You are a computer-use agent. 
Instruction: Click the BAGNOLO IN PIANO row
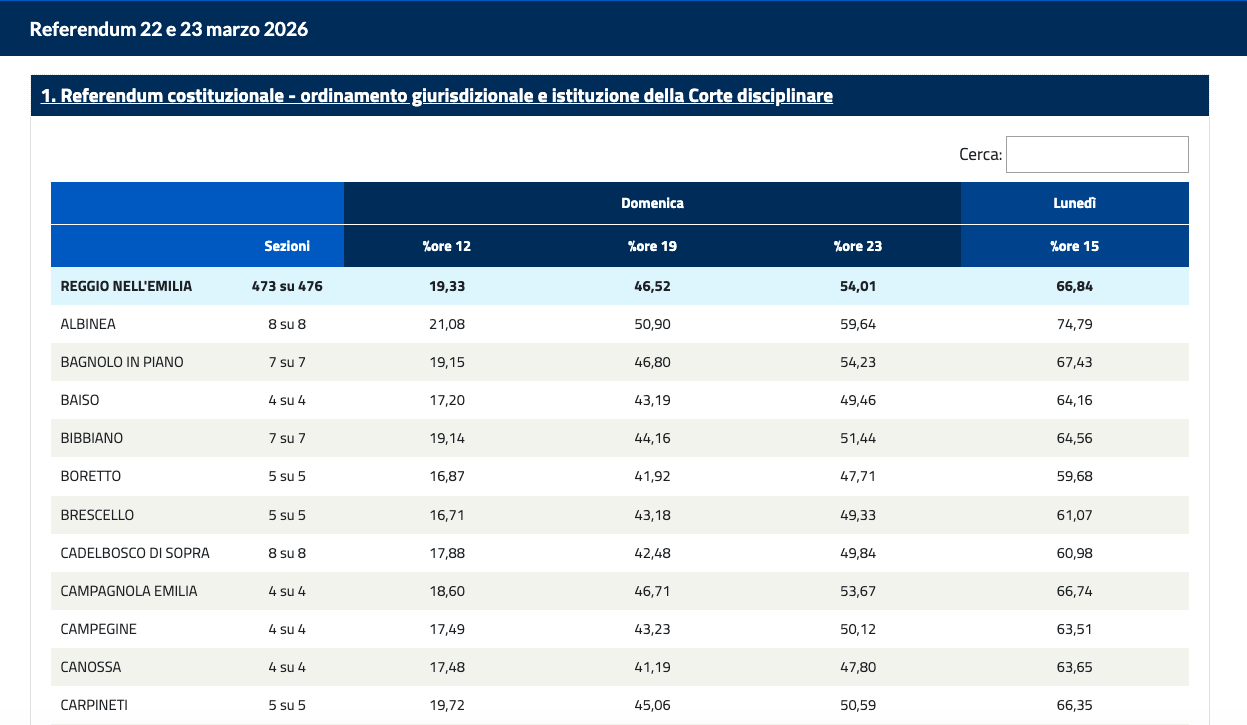pos(122,362)
